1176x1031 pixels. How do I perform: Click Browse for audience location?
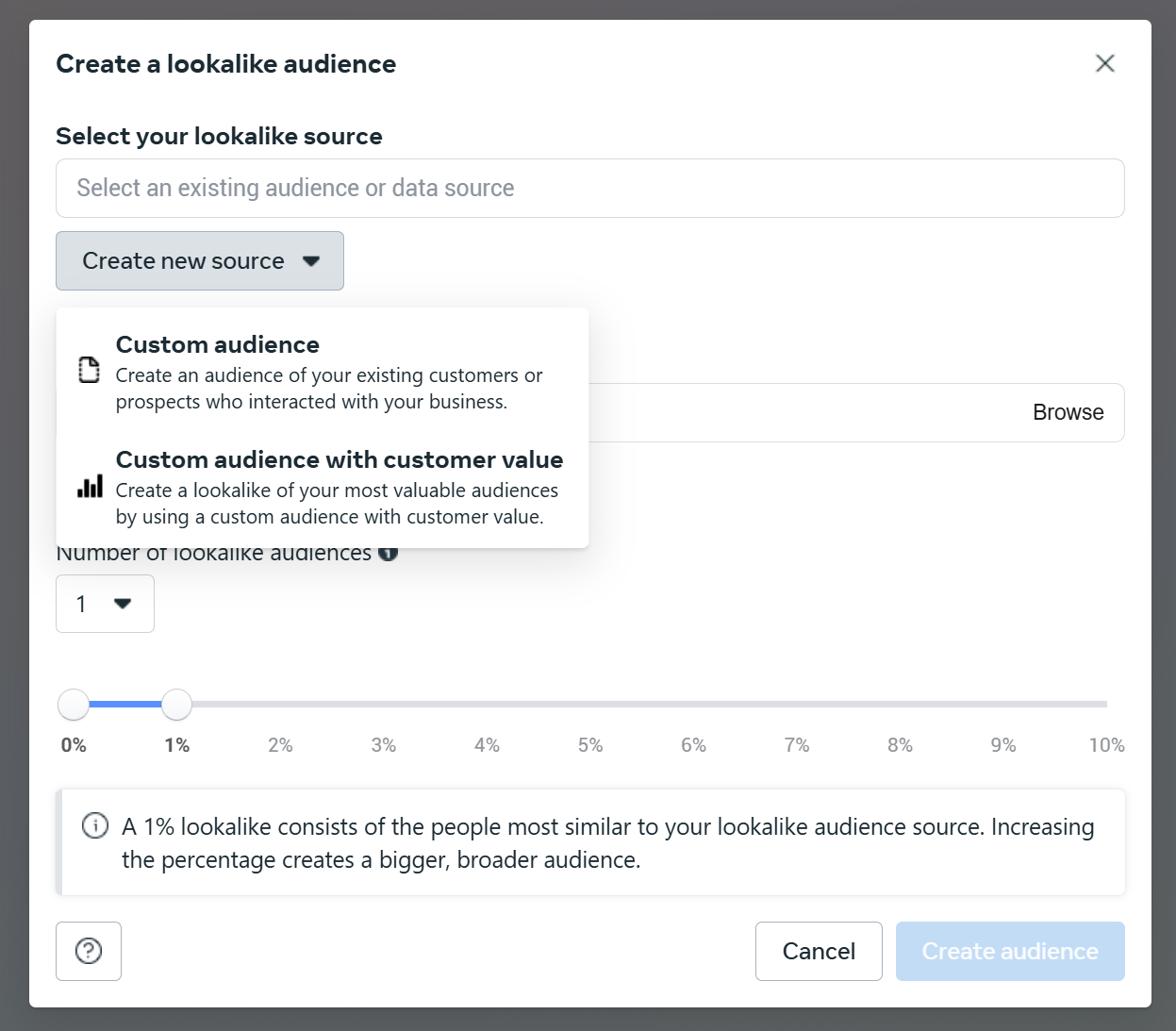tap(1068, 412)
